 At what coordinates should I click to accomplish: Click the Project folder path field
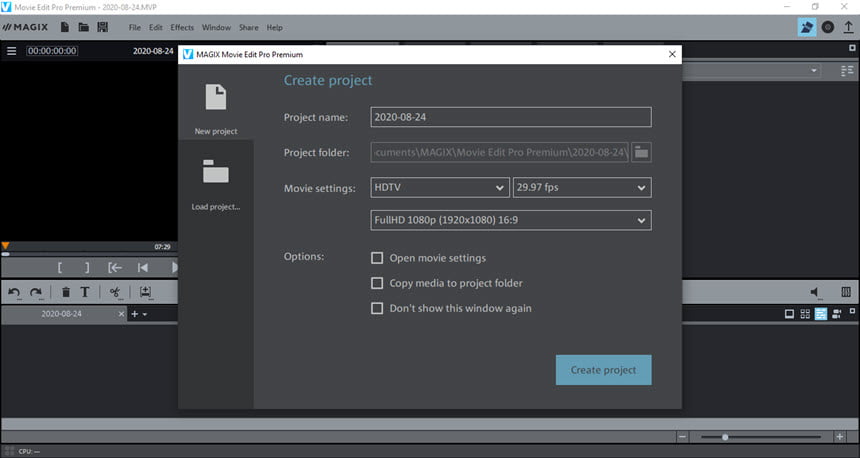(500, 152)
